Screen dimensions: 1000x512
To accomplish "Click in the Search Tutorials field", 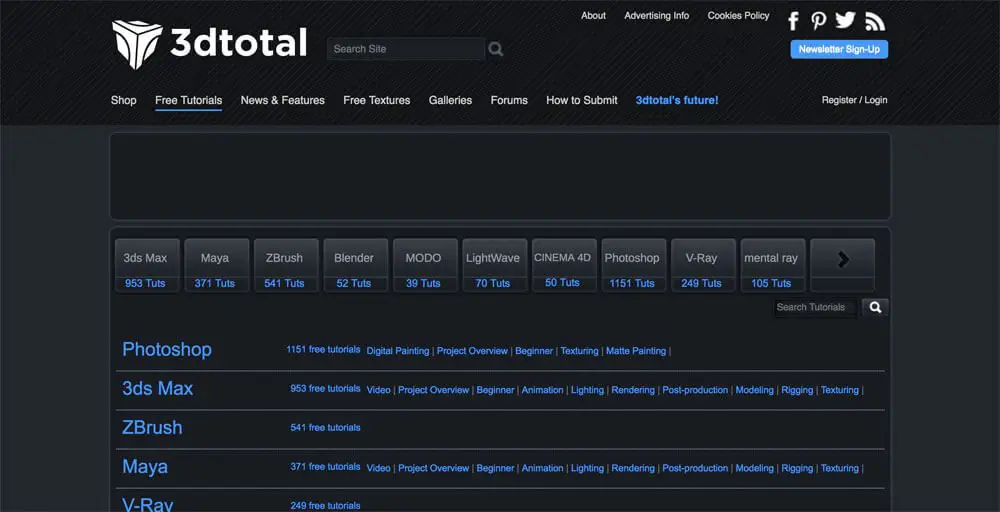I will pyautogui.click(x=815, y=307).
